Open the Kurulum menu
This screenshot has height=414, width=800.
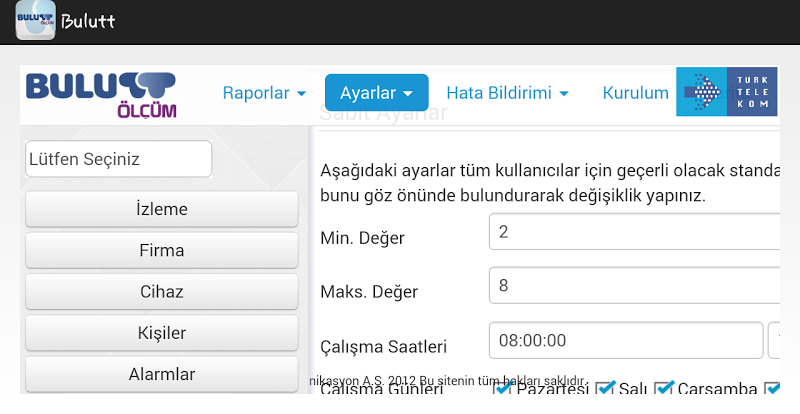(x=636, y=93)
